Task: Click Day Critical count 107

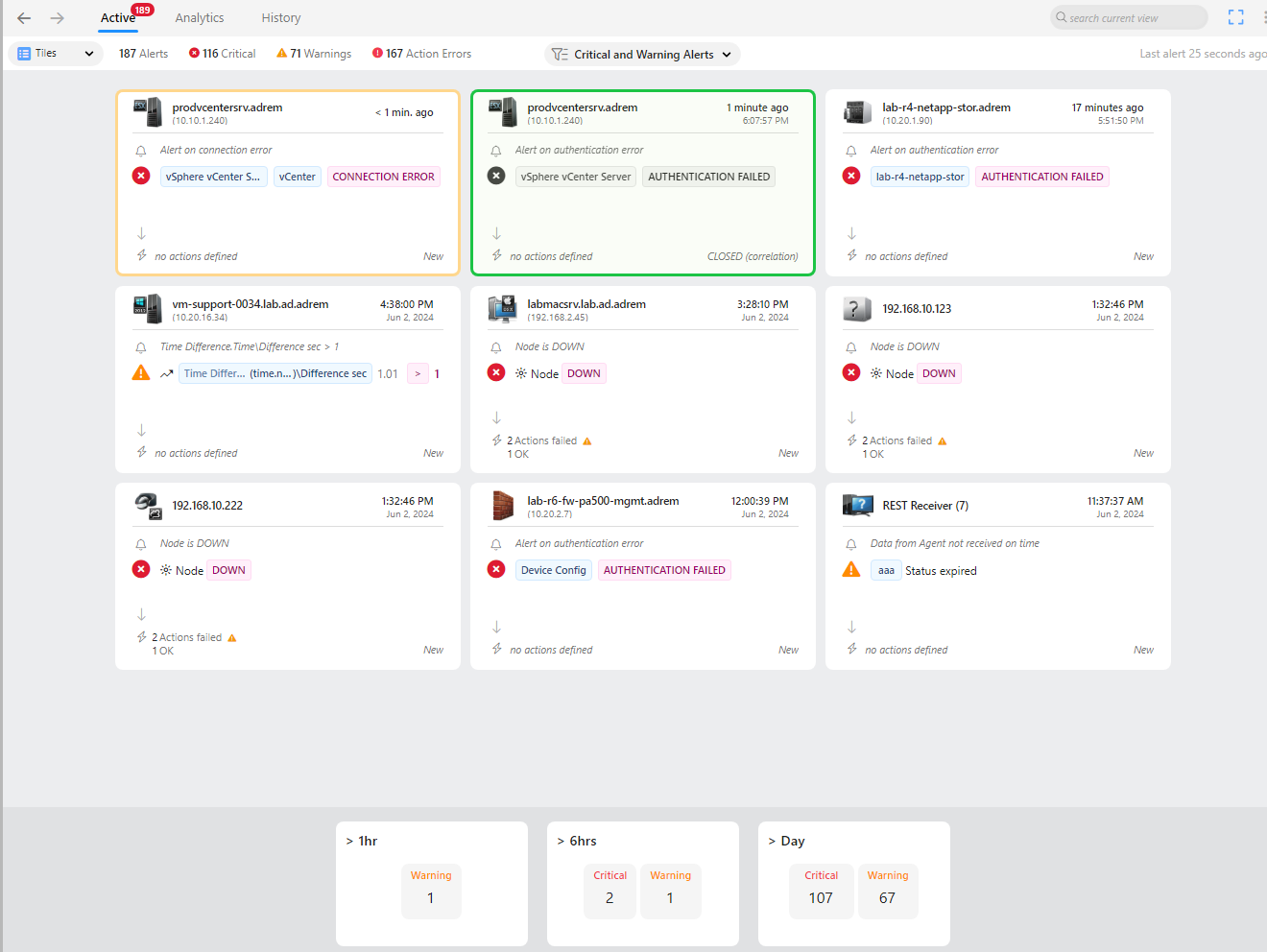Action: pyautogui.click(x=822, y=891)
